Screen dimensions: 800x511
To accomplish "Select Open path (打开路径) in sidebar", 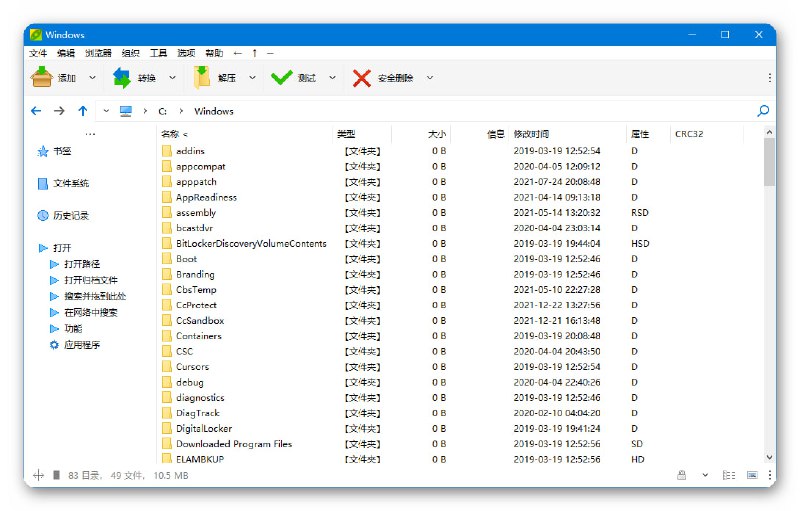I will (x=76, y=264).
